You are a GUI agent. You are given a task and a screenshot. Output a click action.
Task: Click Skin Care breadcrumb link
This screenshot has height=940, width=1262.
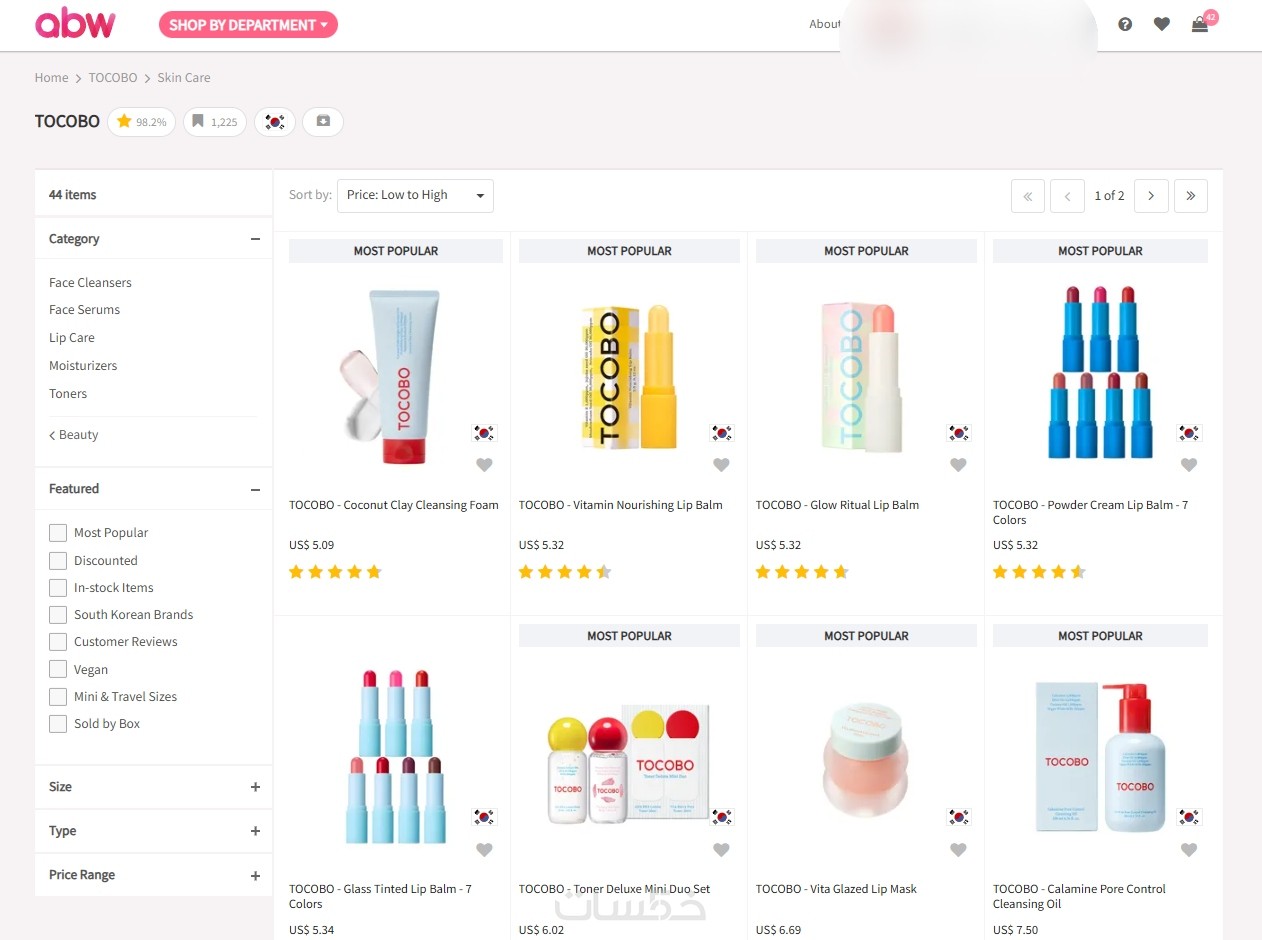[x=184, y=78]
